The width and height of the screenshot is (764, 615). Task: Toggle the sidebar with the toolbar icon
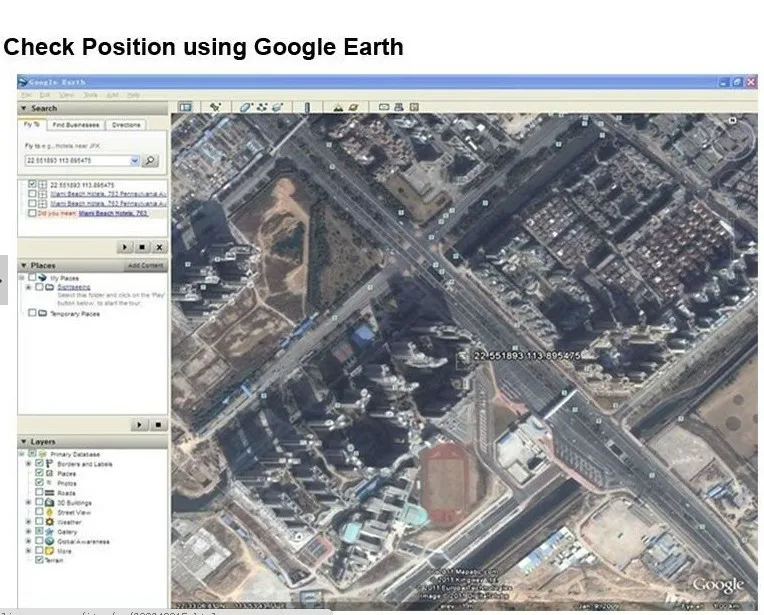(185, 107)
